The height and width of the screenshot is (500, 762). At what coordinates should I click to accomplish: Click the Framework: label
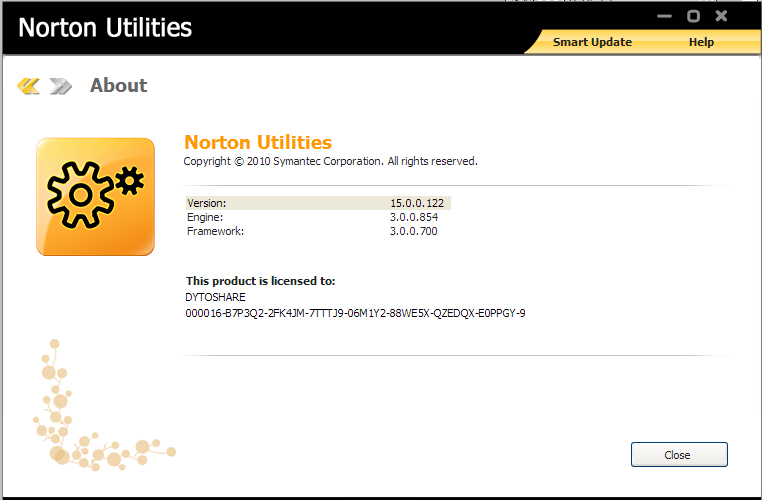[x=215, y=231]
